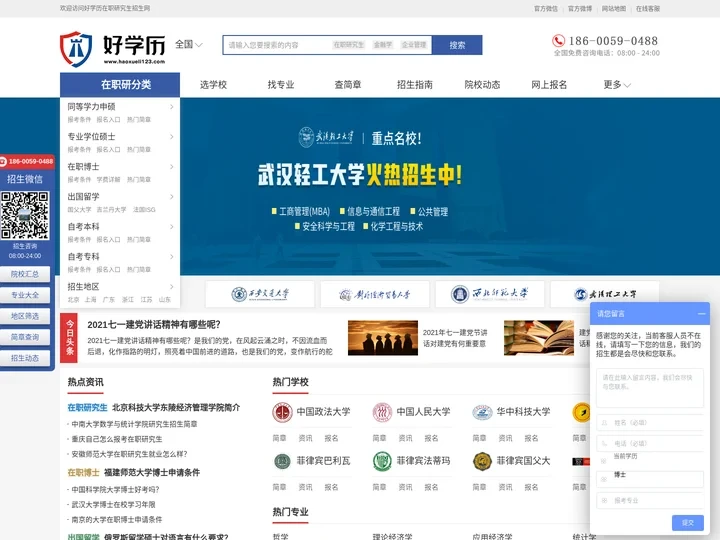
Task: Open the 武汉理工大学 logo card
Action: click(x=604, y=294)
